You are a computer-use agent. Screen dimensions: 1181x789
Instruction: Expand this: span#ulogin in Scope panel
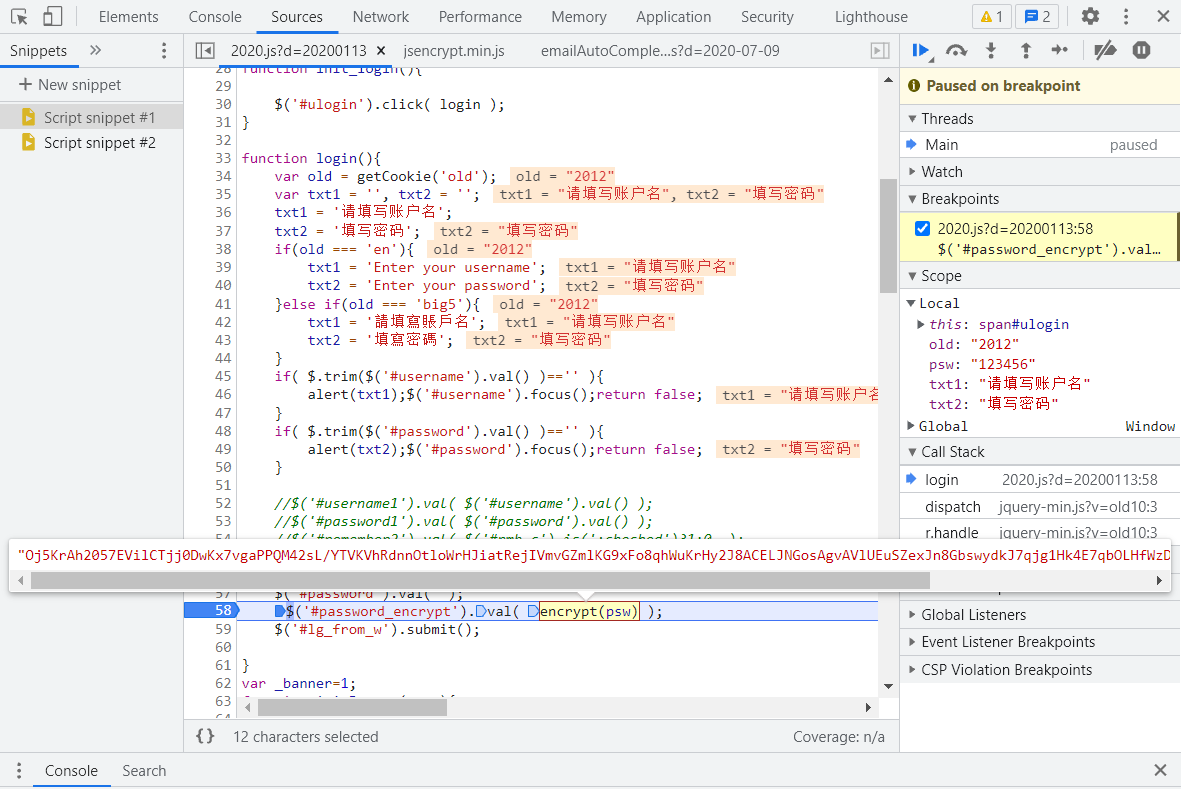(x=922, y=323)
